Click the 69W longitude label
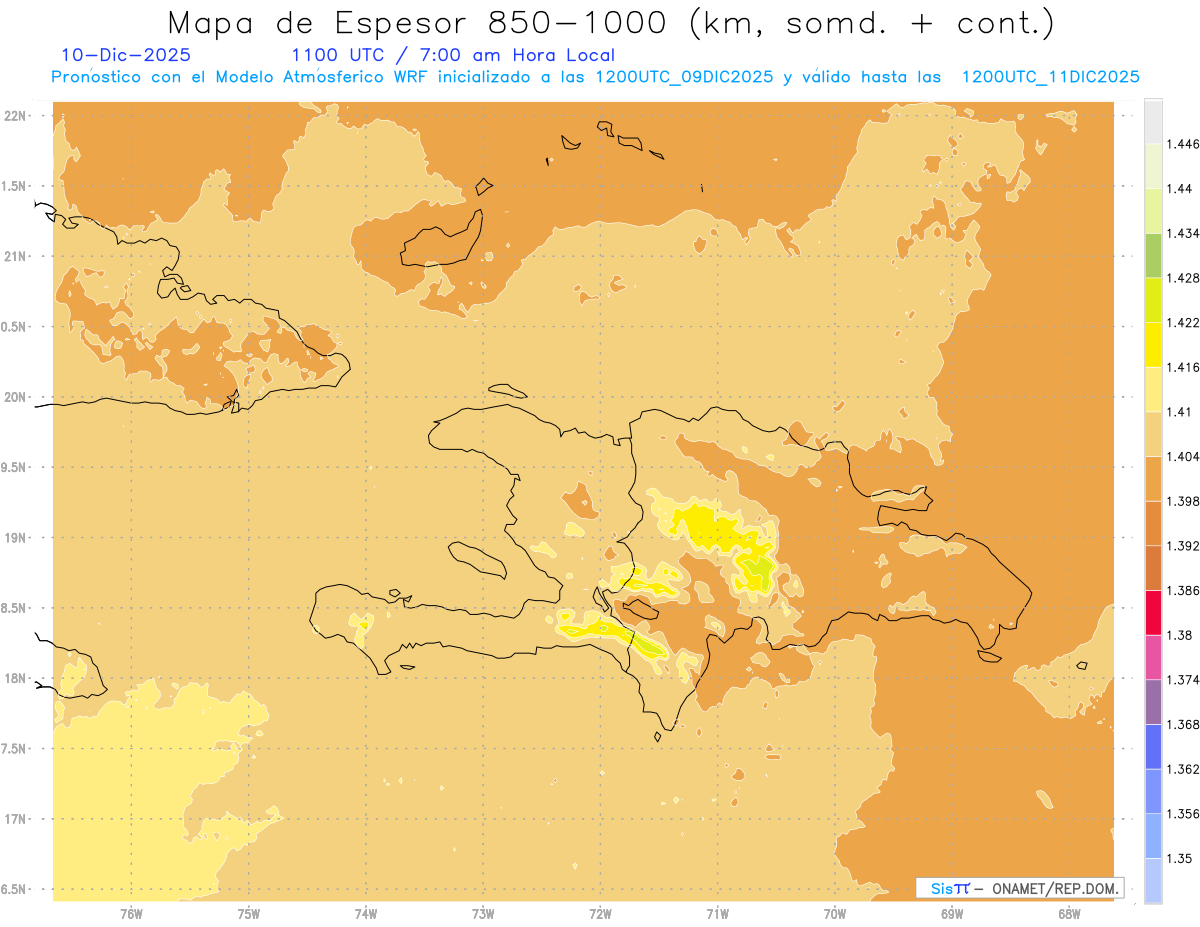1200x927 pixels. (x=952, y=914)
